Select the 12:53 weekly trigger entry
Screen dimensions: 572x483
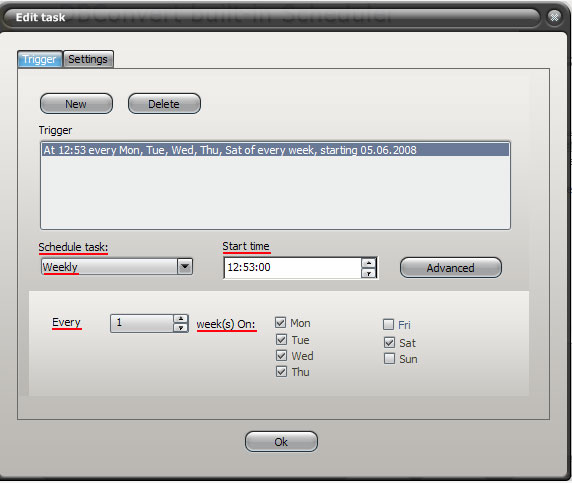pos(275,150)
